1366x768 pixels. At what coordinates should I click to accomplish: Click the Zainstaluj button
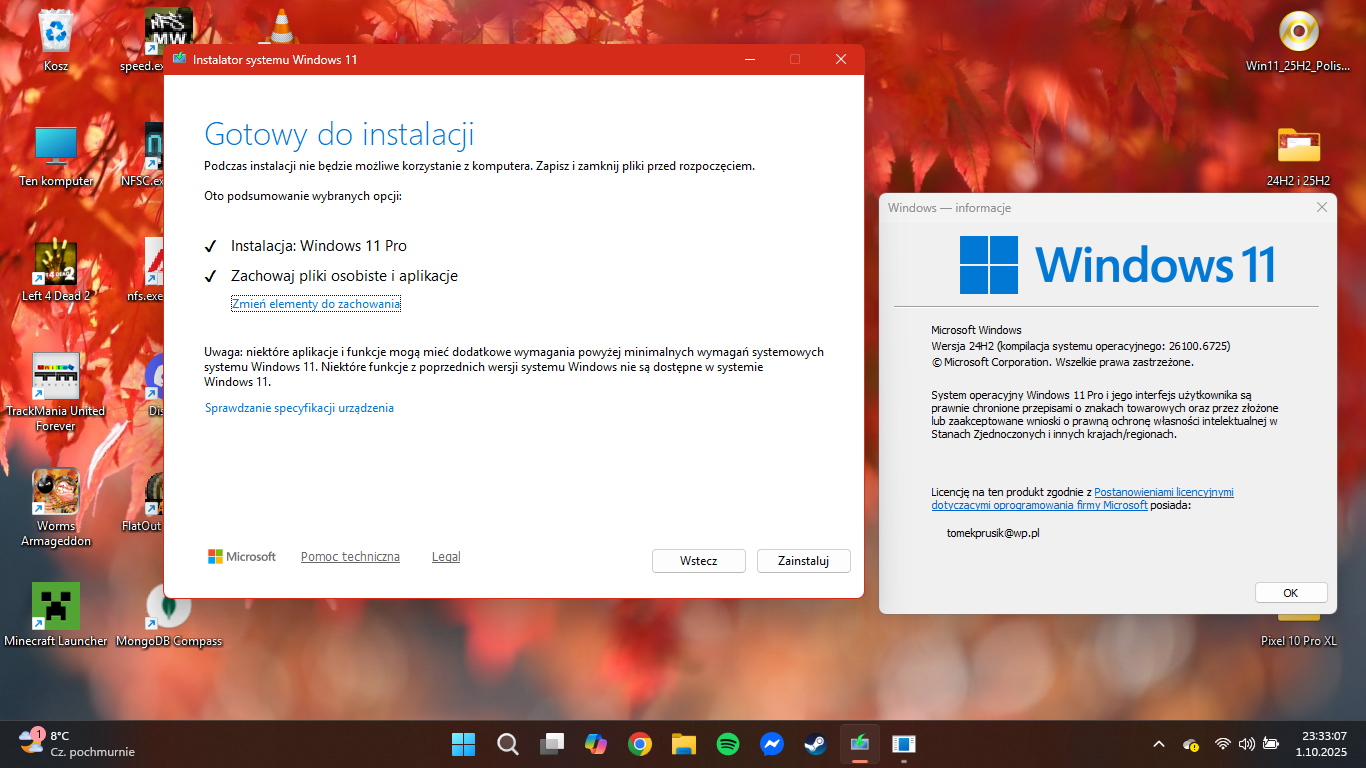803,561
